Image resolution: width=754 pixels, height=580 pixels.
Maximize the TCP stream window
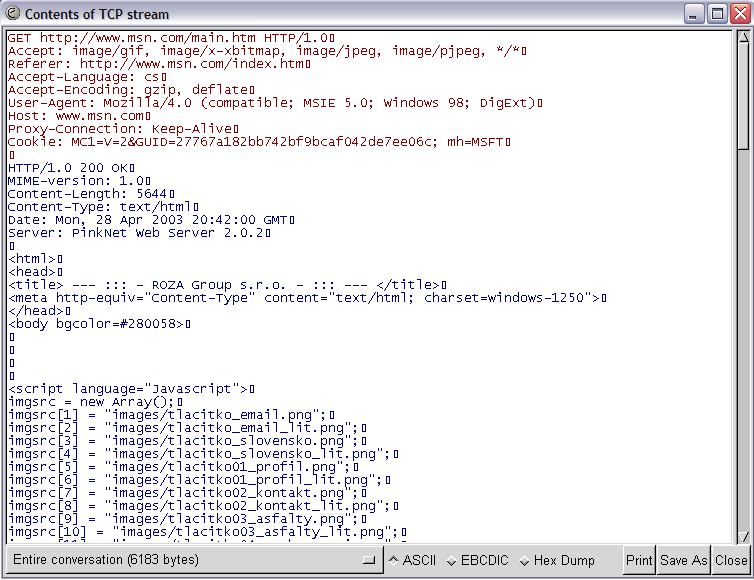pyautogui.click(x=716, y=14)
